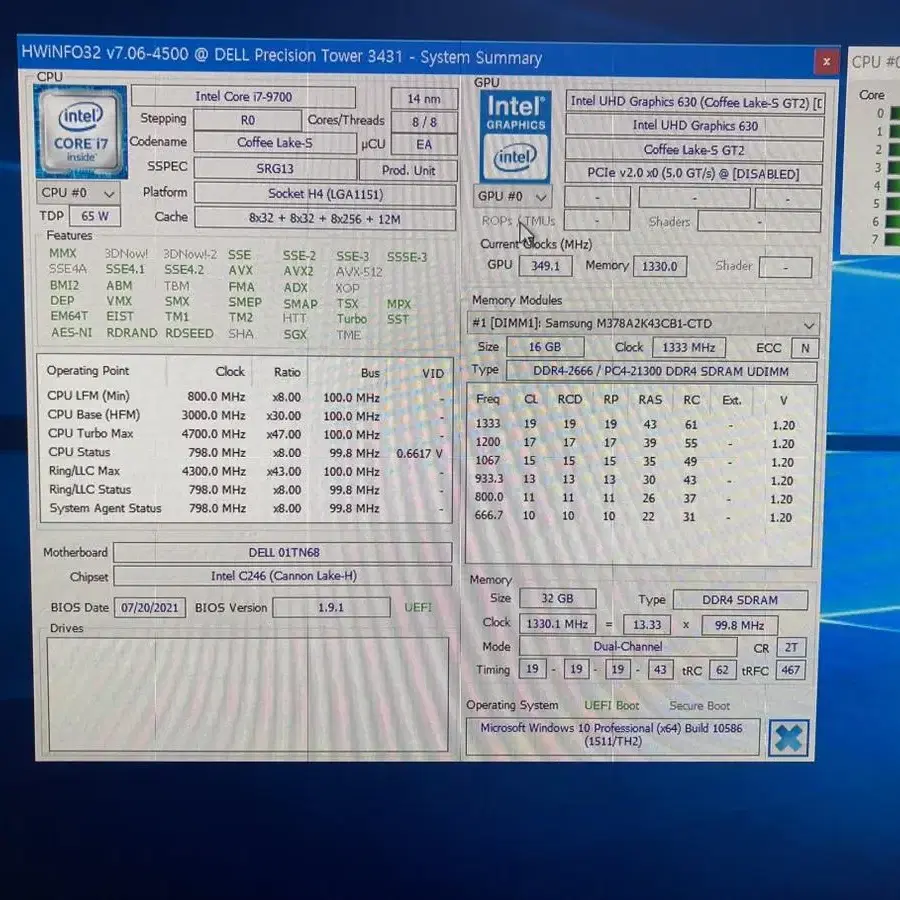Click the Intel Core i7-9700 name field

pos(243,96)
